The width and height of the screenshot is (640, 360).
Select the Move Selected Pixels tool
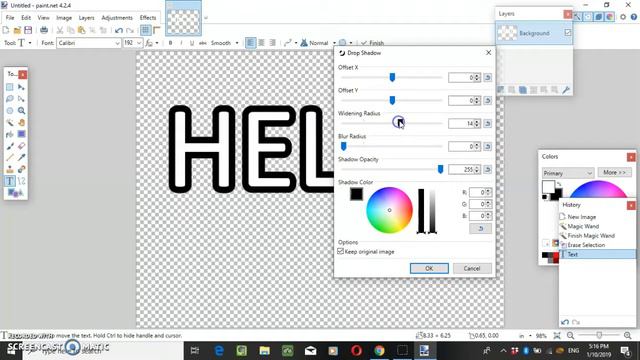coord(21,87)
